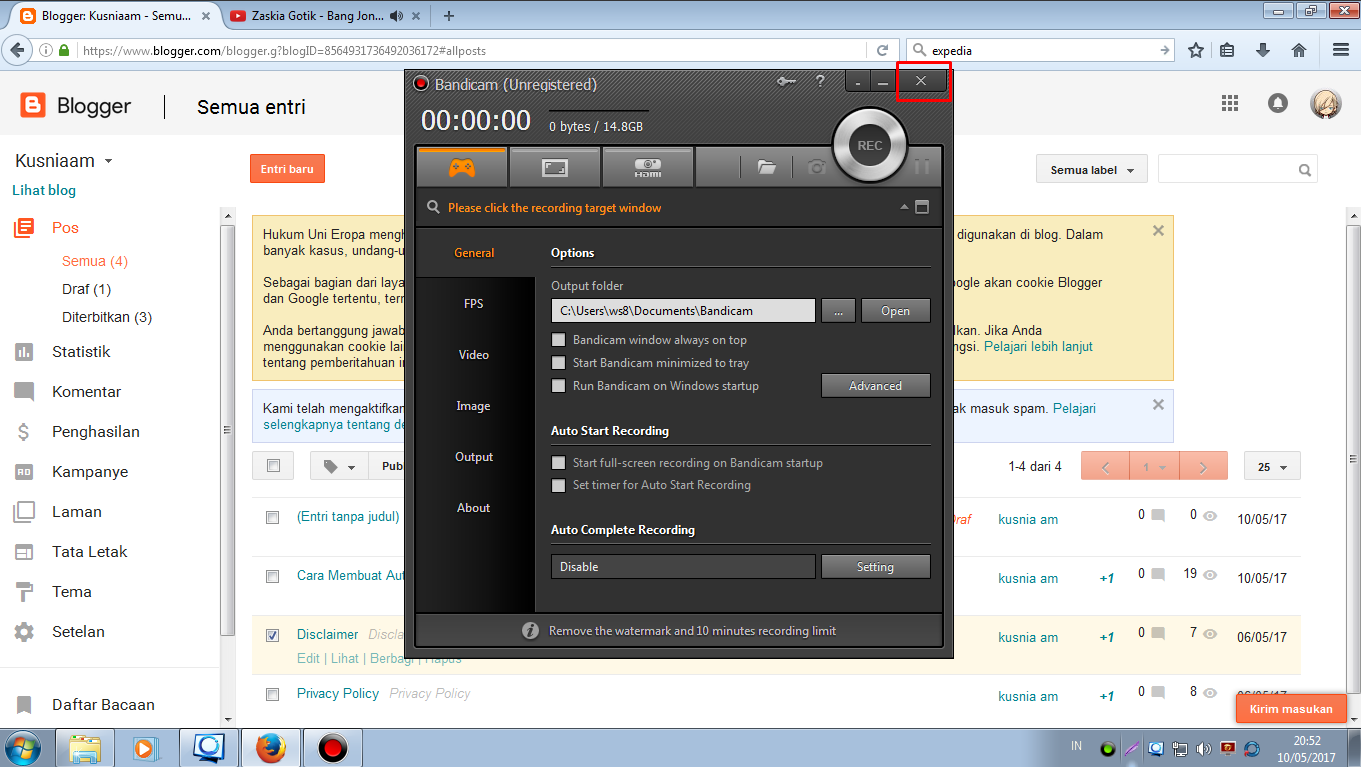Viewport: 1361px width, 767px height.
Task: Enable Bandicam window always on top
Action: tap(559, 340)
